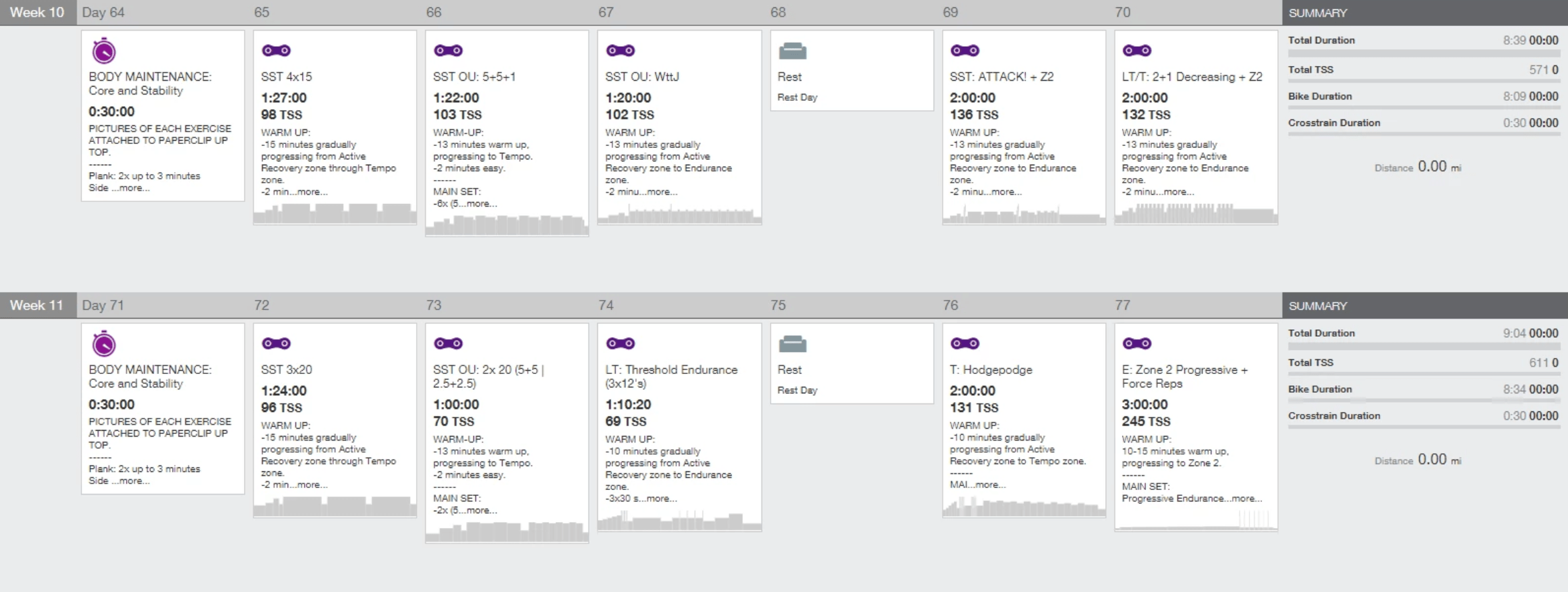1568x592 pixels.
Task: Click bike chain icon on SST OU: 5+5+1
Action: (448, 50)
